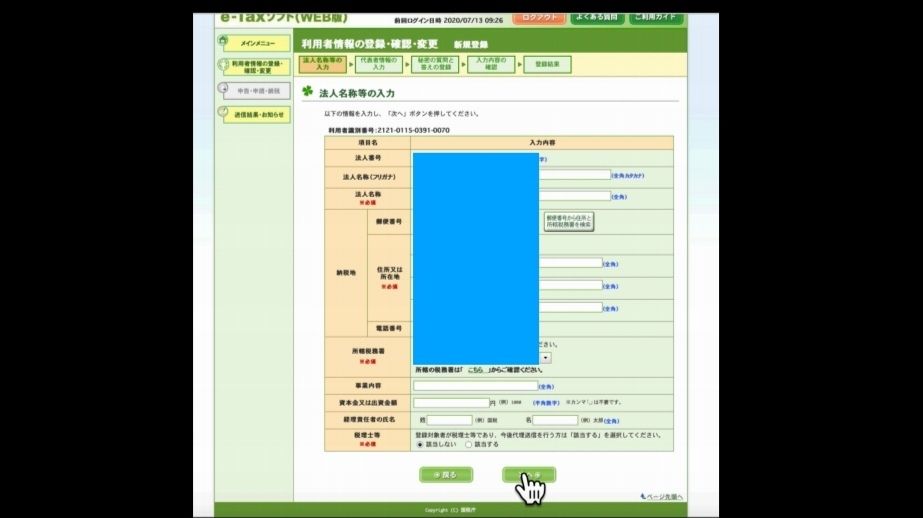Screen dimensions: 923x518
Task: Click the 入力内容の確認 step tab
Action: pyautogui.click(x=491, y=64)
